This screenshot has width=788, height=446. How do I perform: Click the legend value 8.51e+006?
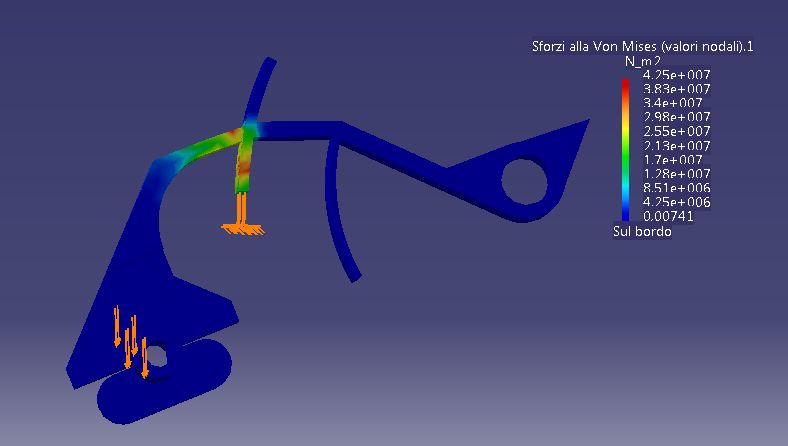click(x=676, y=188)
